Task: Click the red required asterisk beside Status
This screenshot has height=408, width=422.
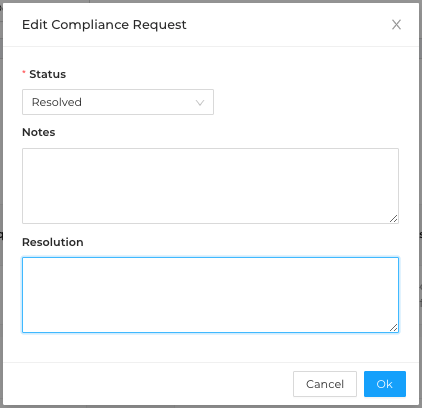Action: coord(24,72)
